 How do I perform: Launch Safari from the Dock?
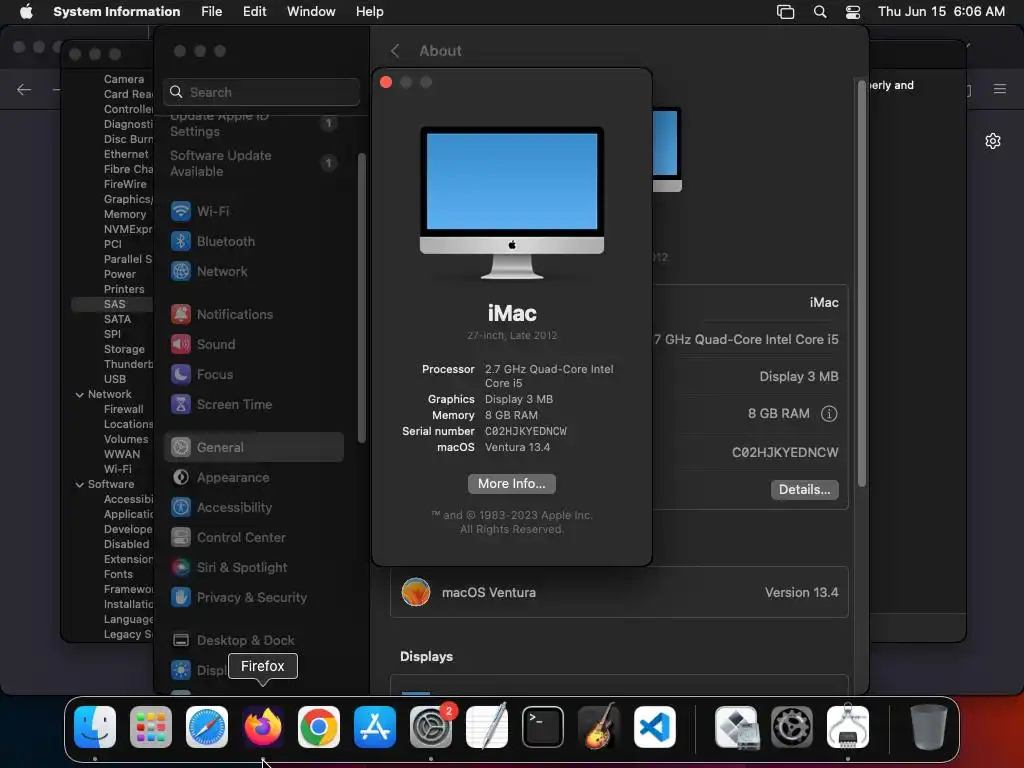pyautogui.click(x=207, y=727)
